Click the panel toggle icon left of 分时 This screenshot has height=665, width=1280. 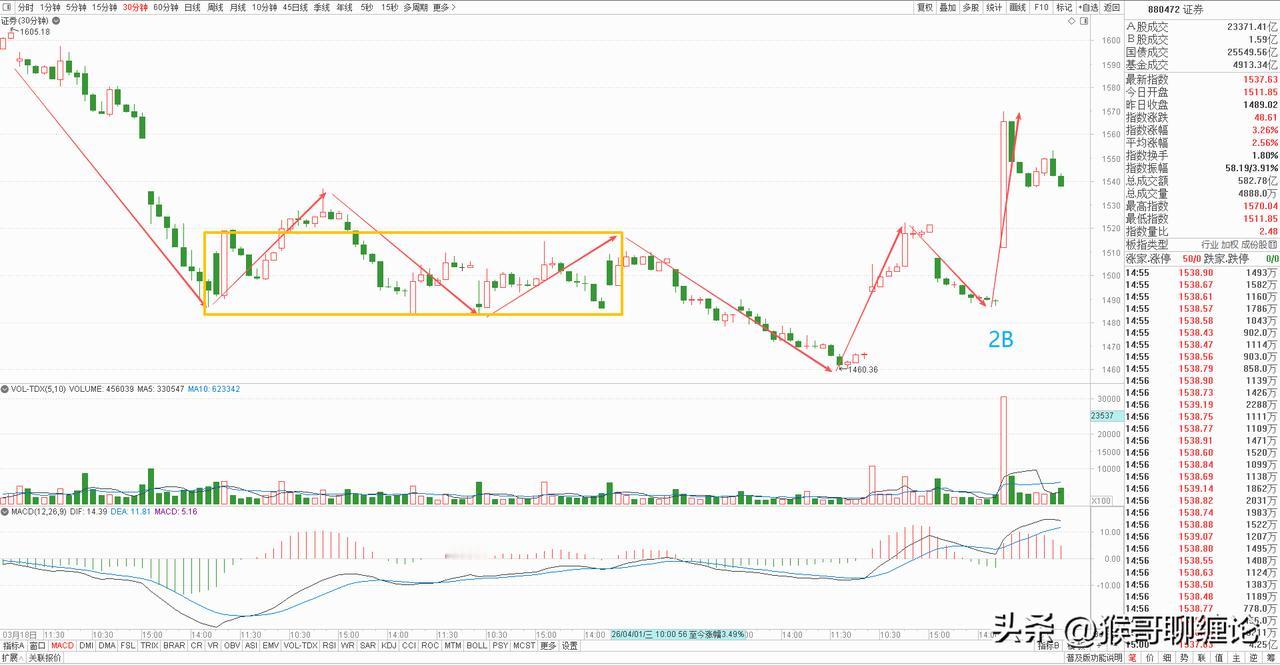[7, 7]
